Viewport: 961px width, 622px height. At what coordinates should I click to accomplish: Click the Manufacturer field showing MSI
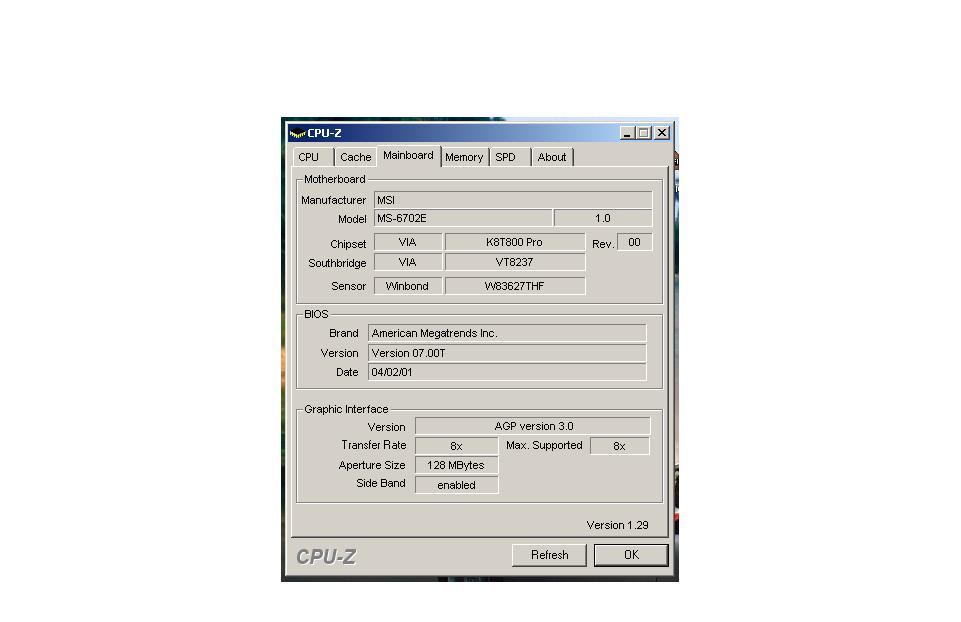pos(513,200)
